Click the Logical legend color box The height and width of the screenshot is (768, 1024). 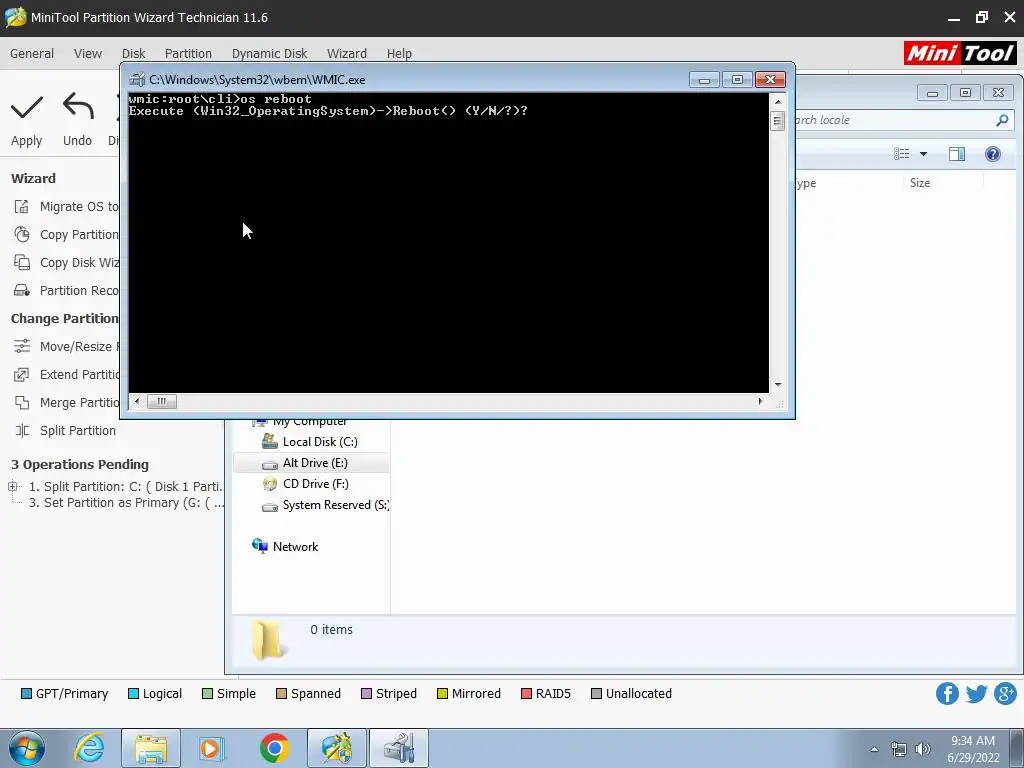[x=133, y=694]
